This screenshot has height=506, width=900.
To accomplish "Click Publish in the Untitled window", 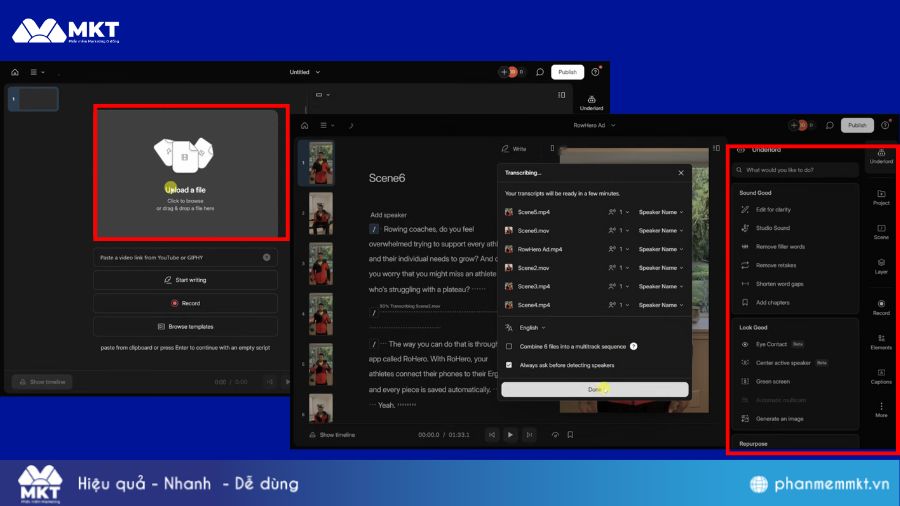I will [x=567, y=72].
